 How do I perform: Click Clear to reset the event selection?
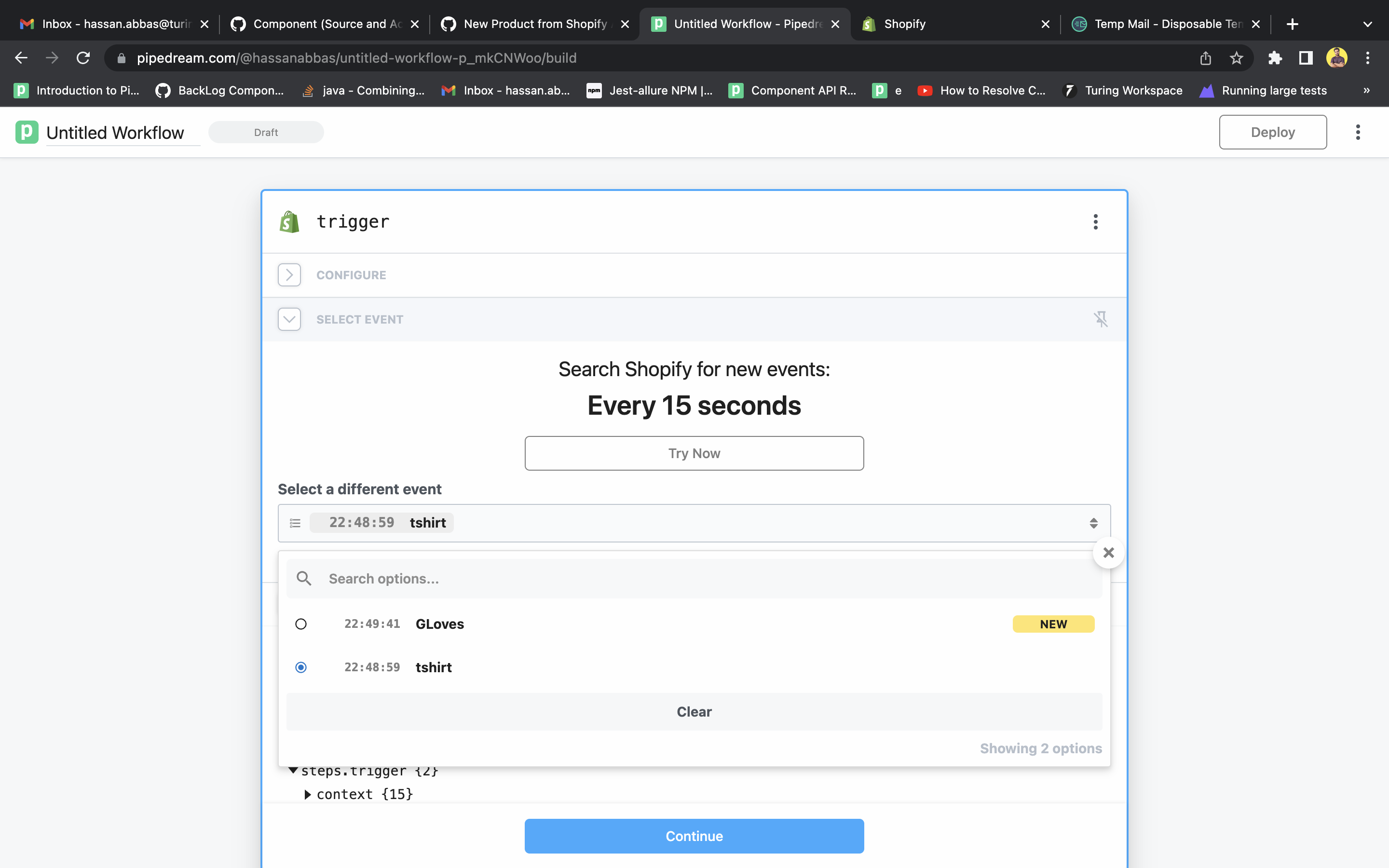694,711
